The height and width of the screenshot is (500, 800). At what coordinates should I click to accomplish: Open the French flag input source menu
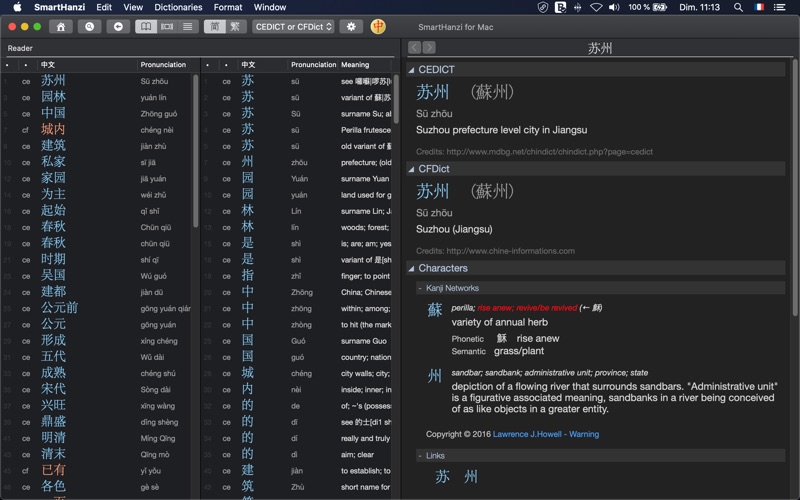[759, 7]
